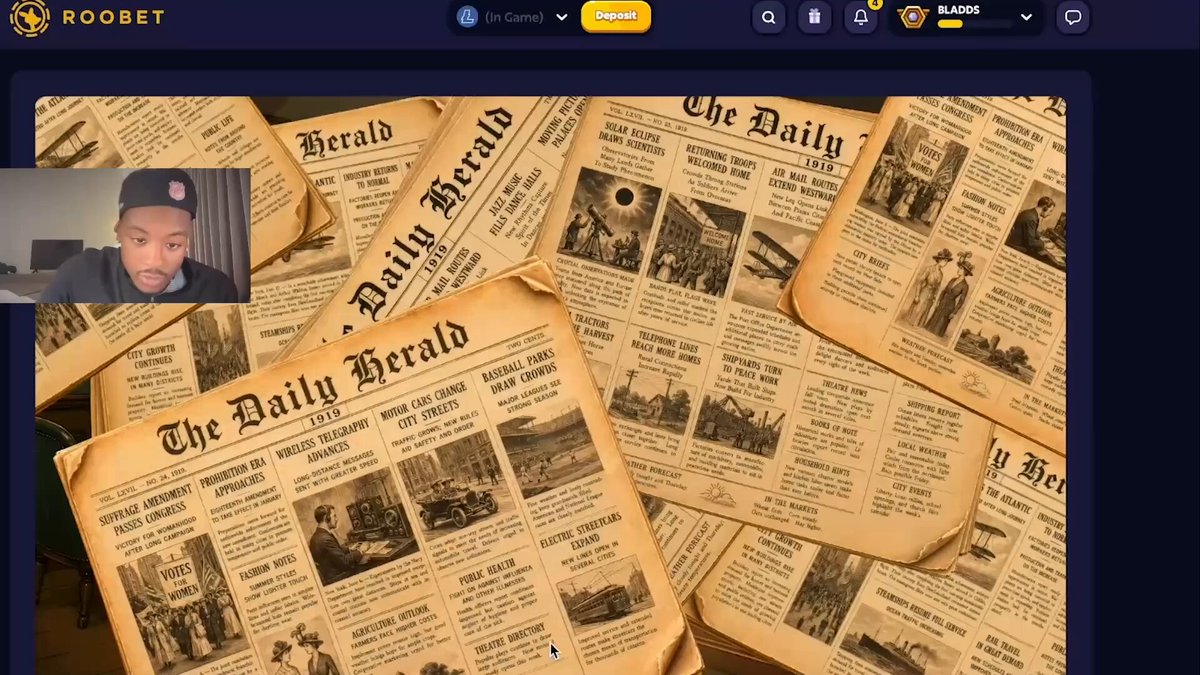Open the search magnifier icon
Image resolution: width=1200 pixels, height=675 pixels.
pos(768,17)
